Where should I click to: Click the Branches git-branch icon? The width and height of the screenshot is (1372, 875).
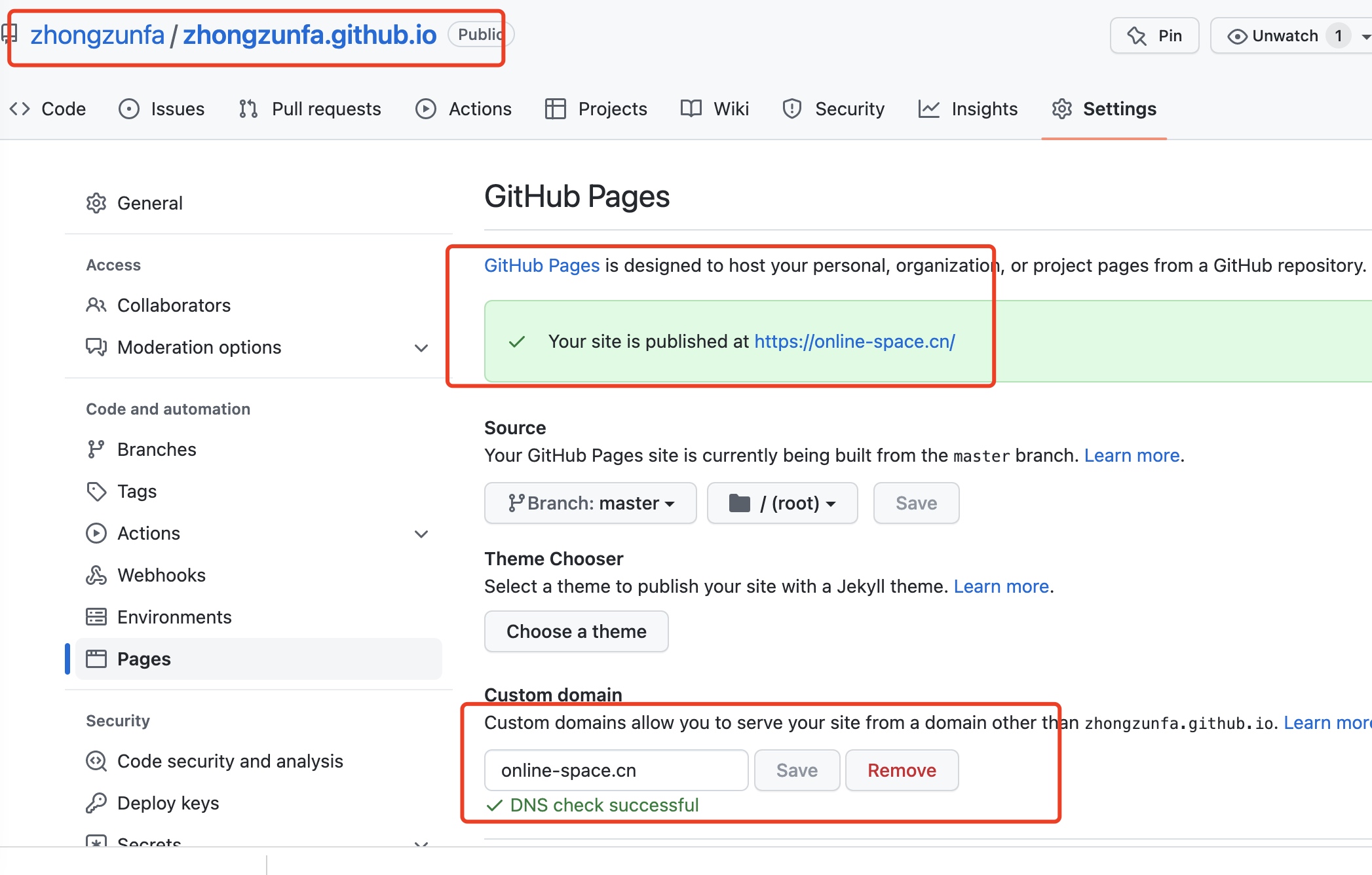[96, 449]
